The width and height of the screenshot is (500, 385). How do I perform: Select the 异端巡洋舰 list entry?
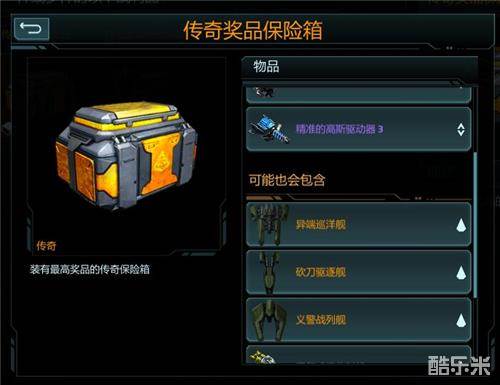(358, 224)
